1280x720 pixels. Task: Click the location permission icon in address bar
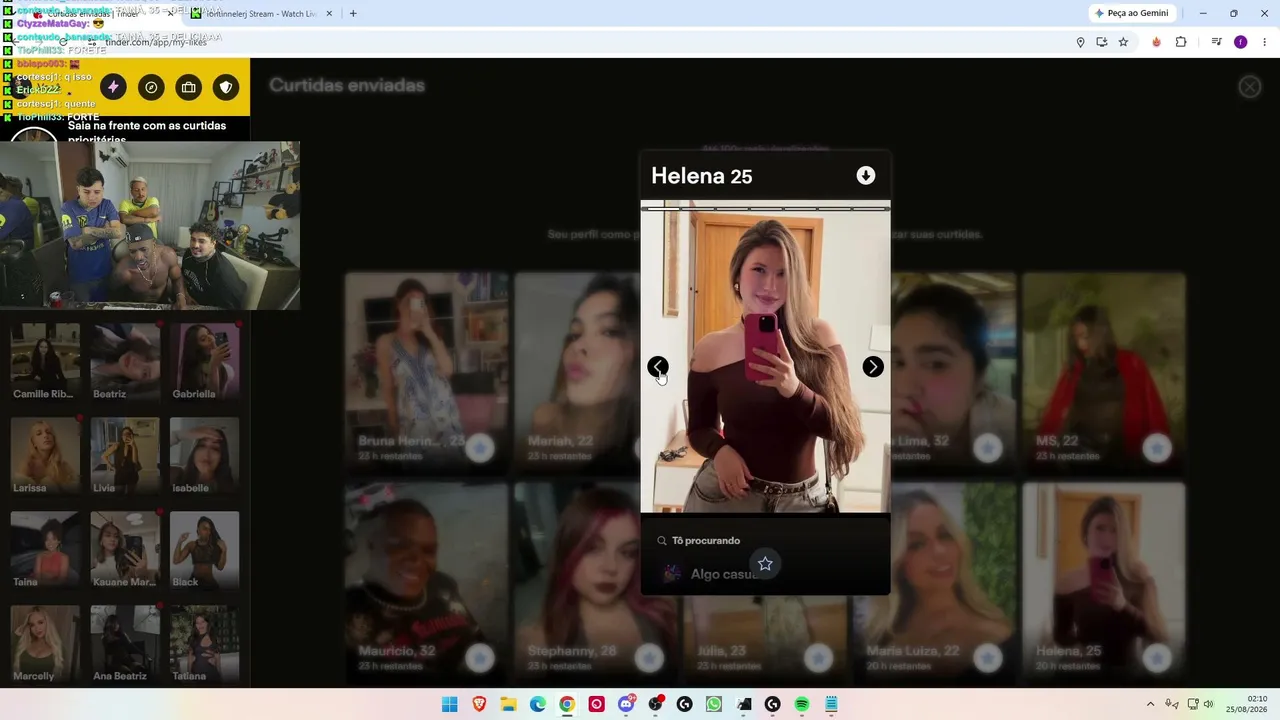point(1080,42)
